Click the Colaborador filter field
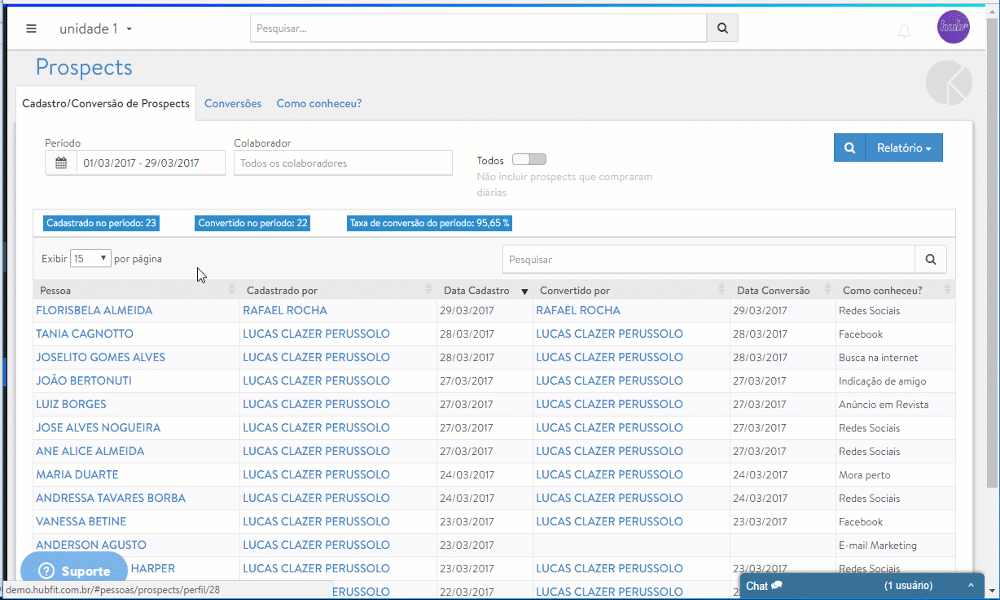 click(x=343, y=163)
